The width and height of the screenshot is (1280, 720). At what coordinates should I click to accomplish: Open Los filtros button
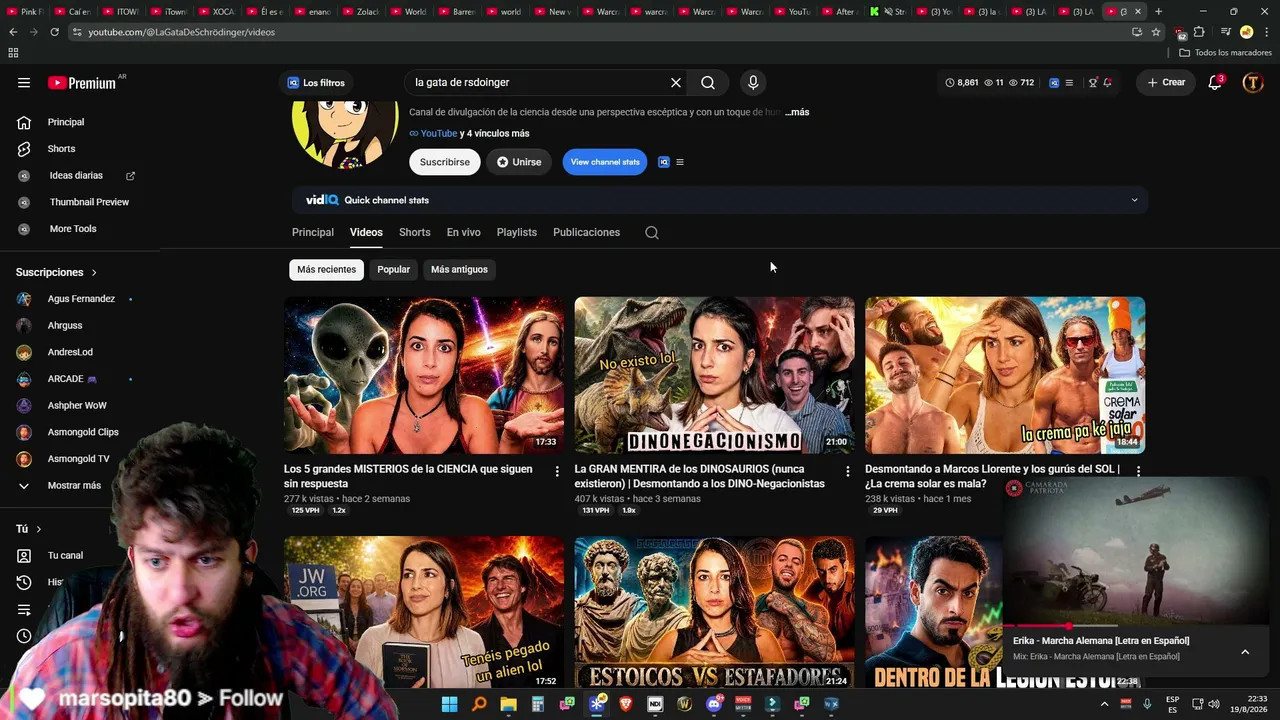click(316, 83)
